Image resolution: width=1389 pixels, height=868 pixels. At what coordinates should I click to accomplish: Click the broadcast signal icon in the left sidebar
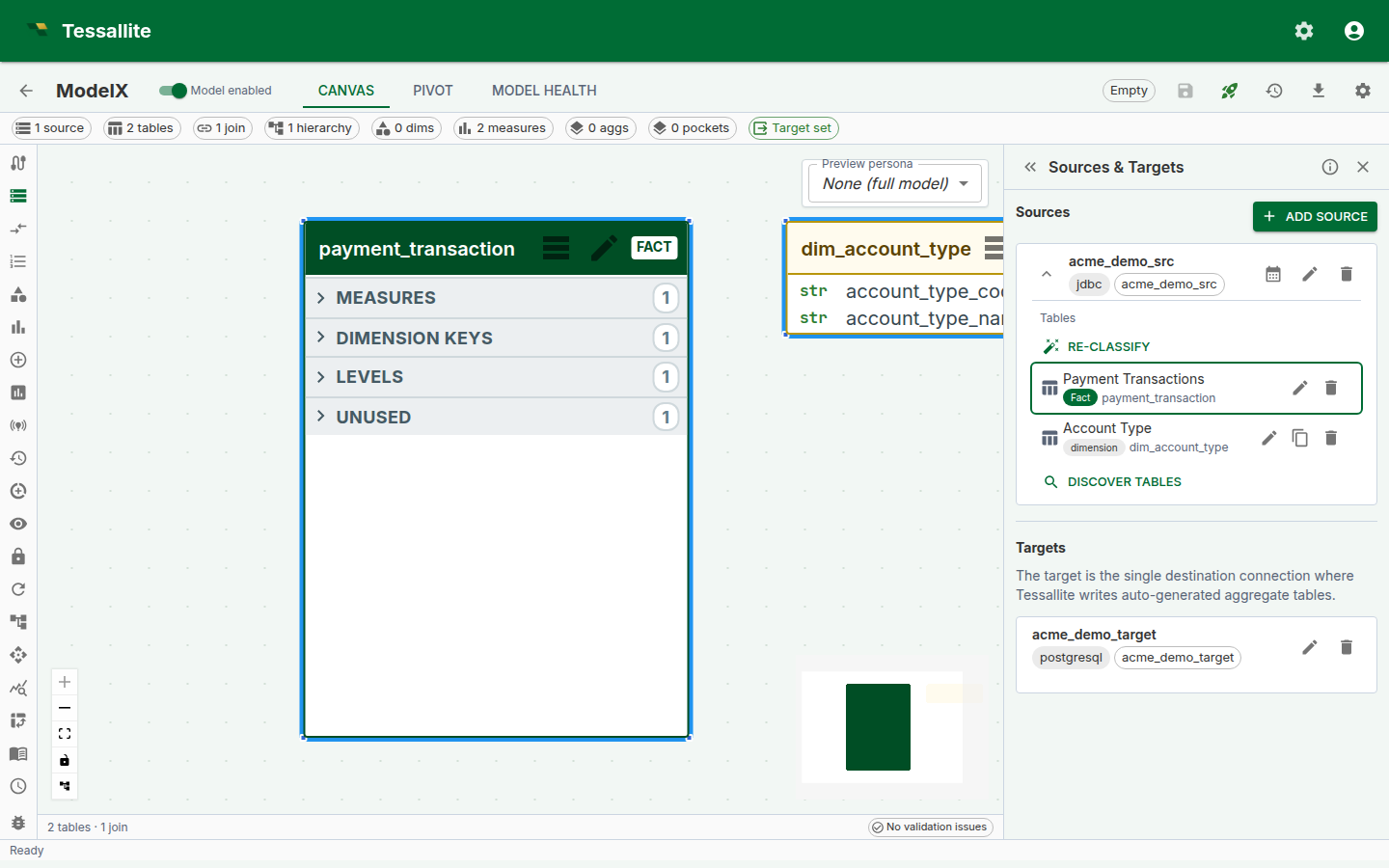click(x=18, y=425)
